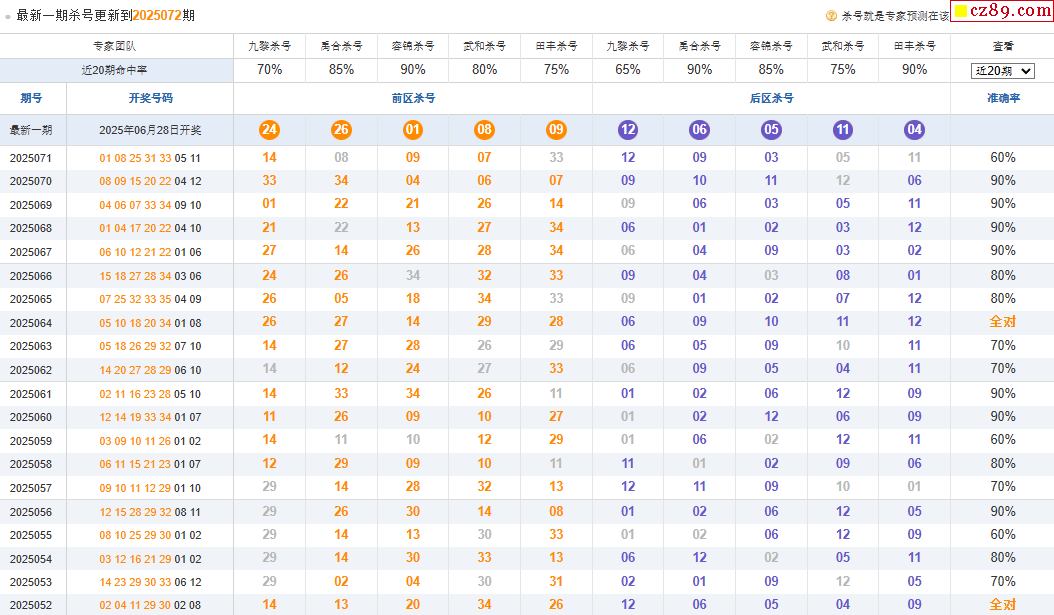Click the 80% hit rate value
Image resolution: width=1054 pixels, height=615 pixels.
click(x=485, y=69)
